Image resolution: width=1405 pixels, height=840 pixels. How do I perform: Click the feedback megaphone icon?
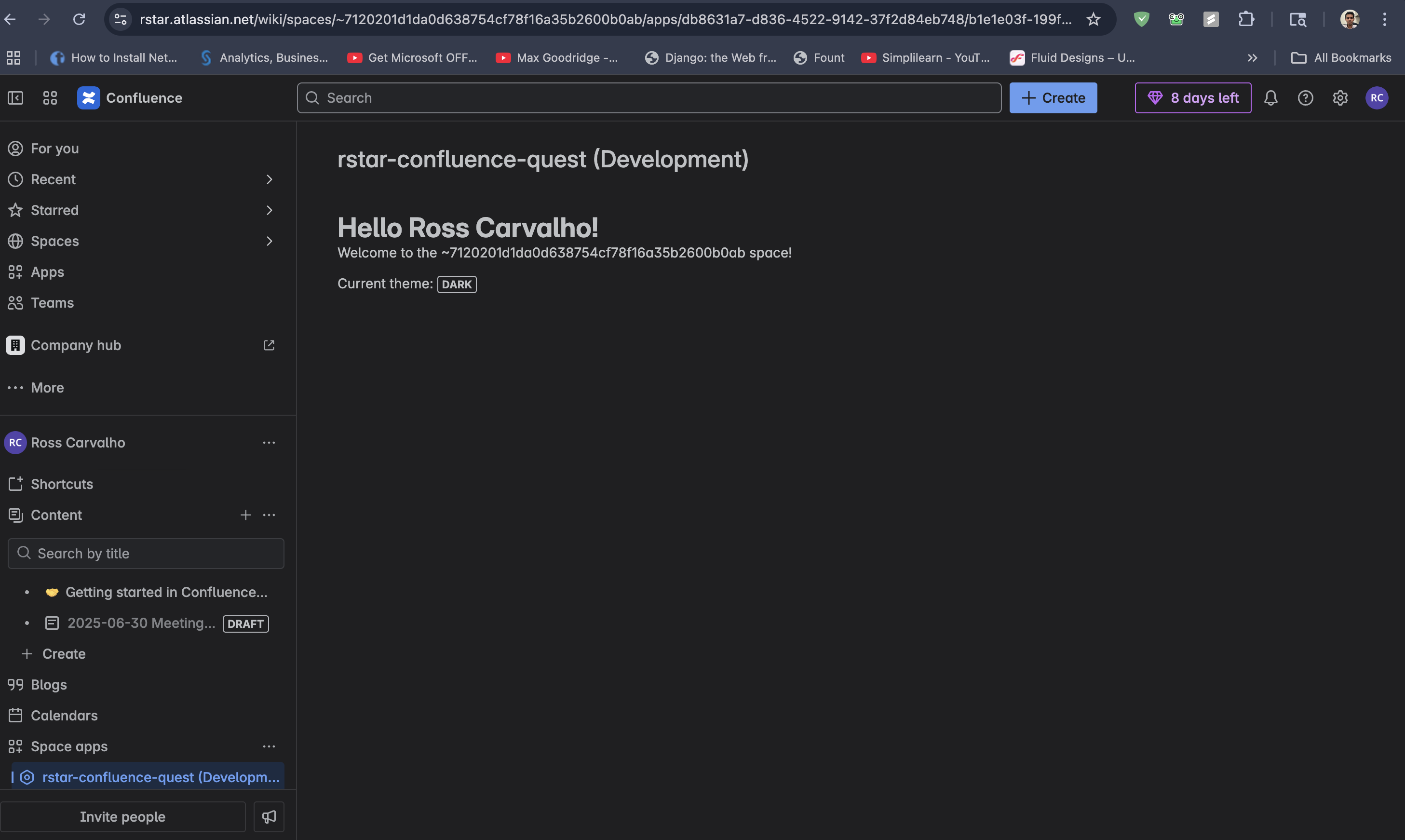[269, 816]
